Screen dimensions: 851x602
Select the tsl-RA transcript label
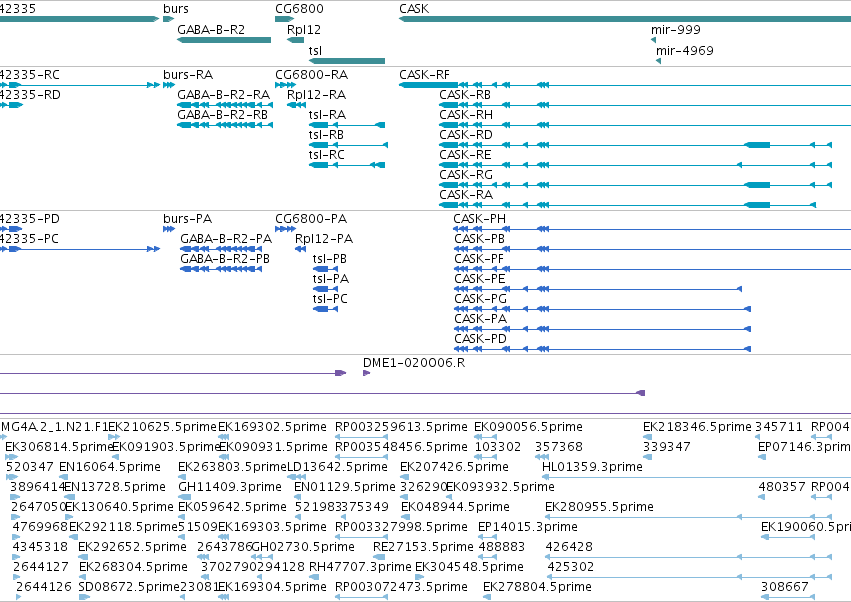click(327, 115)
